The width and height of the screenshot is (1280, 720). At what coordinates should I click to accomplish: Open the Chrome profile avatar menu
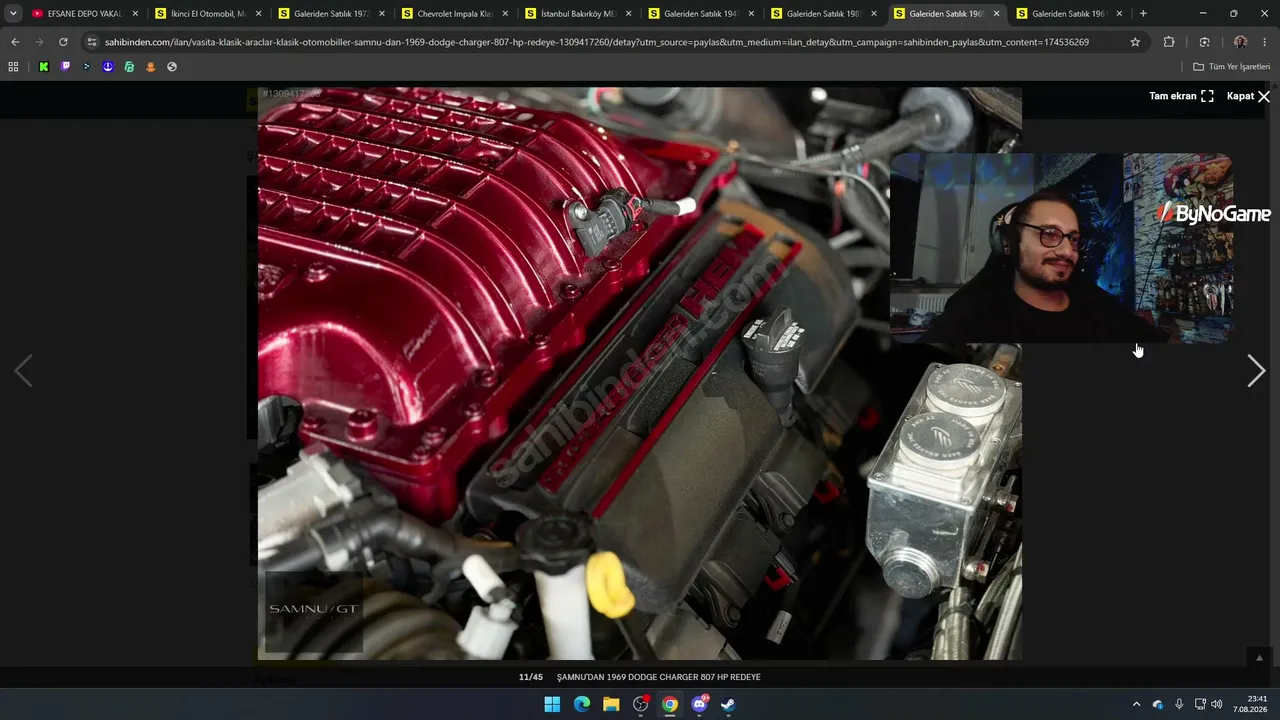pyautogui.click(x=1240, y=42)
